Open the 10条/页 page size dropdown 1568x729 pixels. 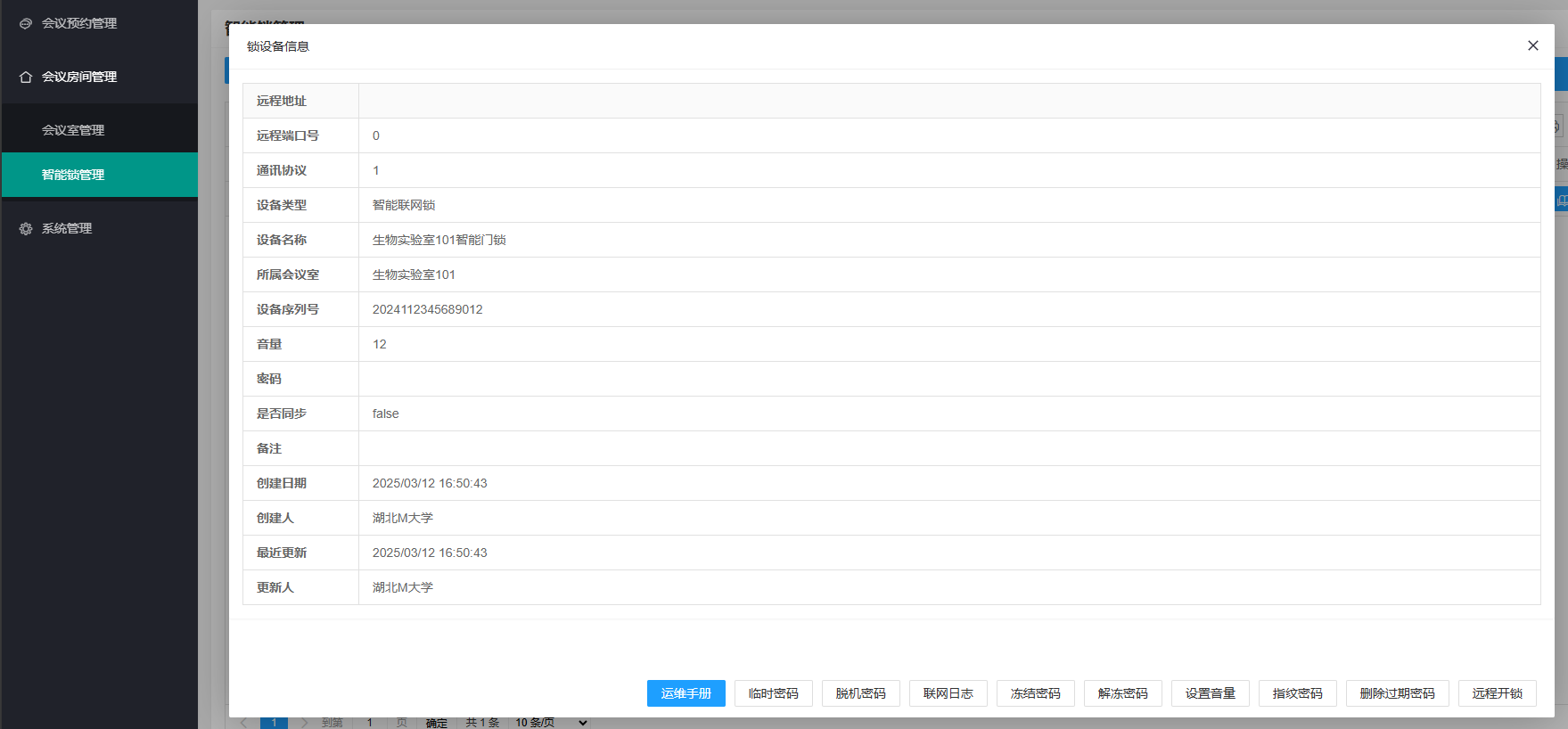point(551,722)
